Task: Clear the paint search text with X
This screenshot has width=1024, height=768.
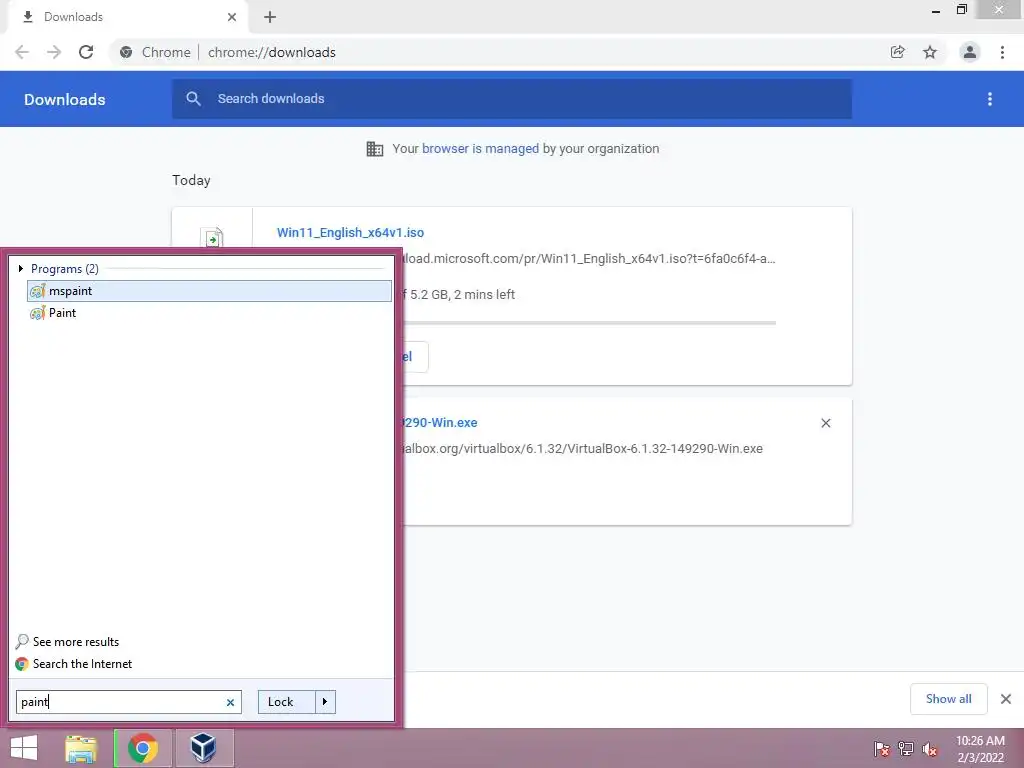Action: tap(230, 703)
